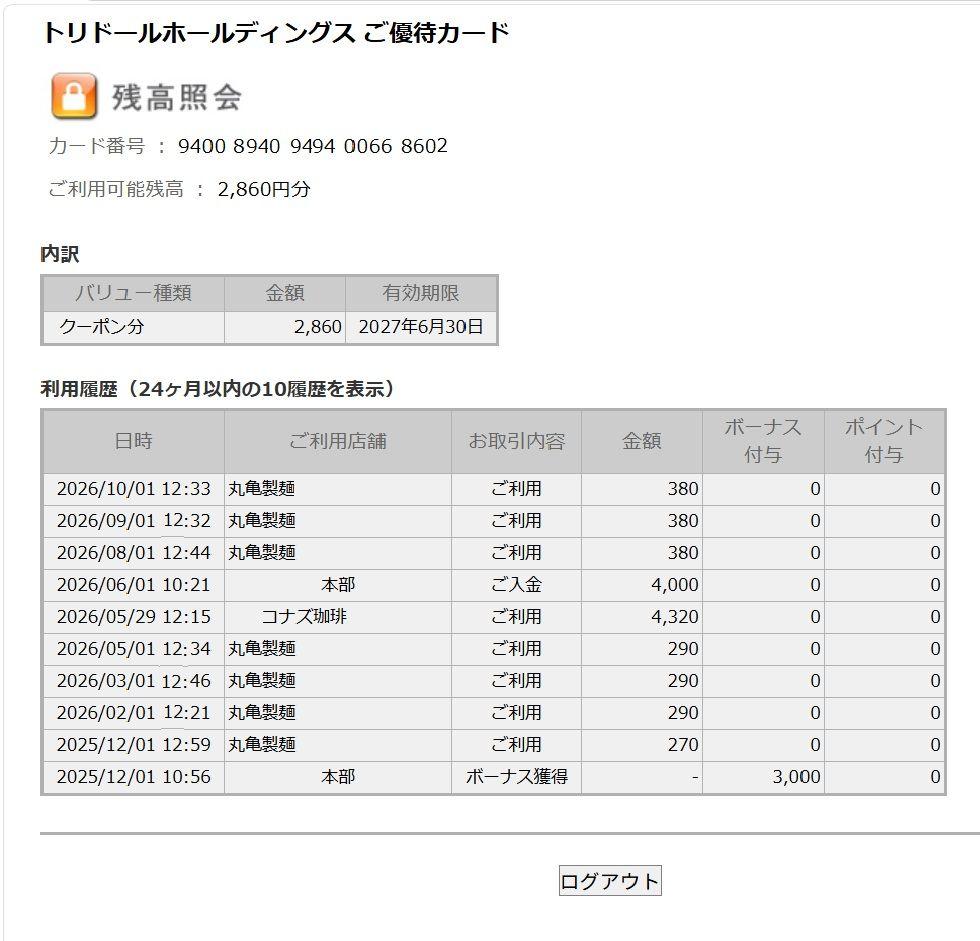Screen dimensions: 980x941
Task: Click the 残高照会 heading
Action: pyautogui.click(x=177, y=97)
